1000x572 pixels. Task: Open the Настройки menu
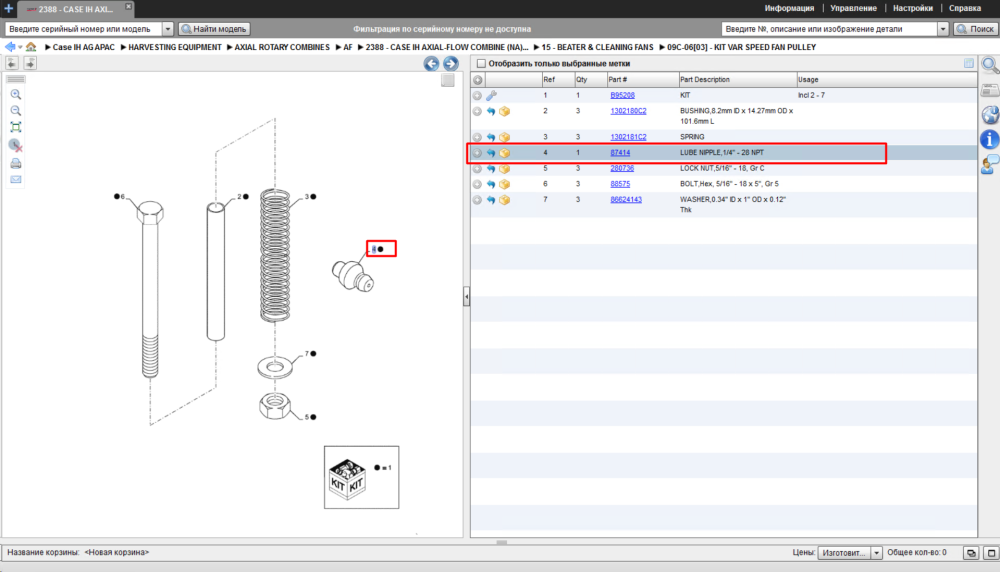(913, 8)
